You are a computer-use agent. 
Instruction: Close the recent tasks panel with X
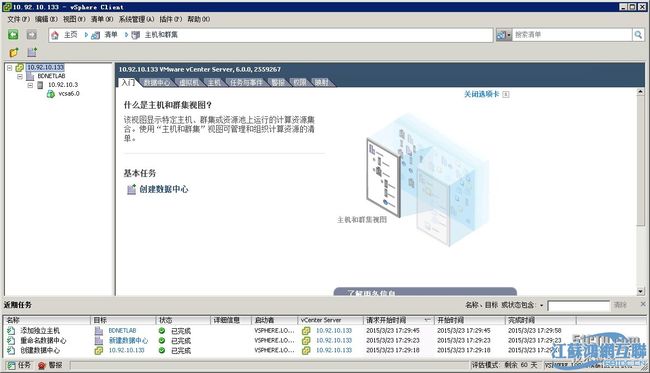point(643,304)
